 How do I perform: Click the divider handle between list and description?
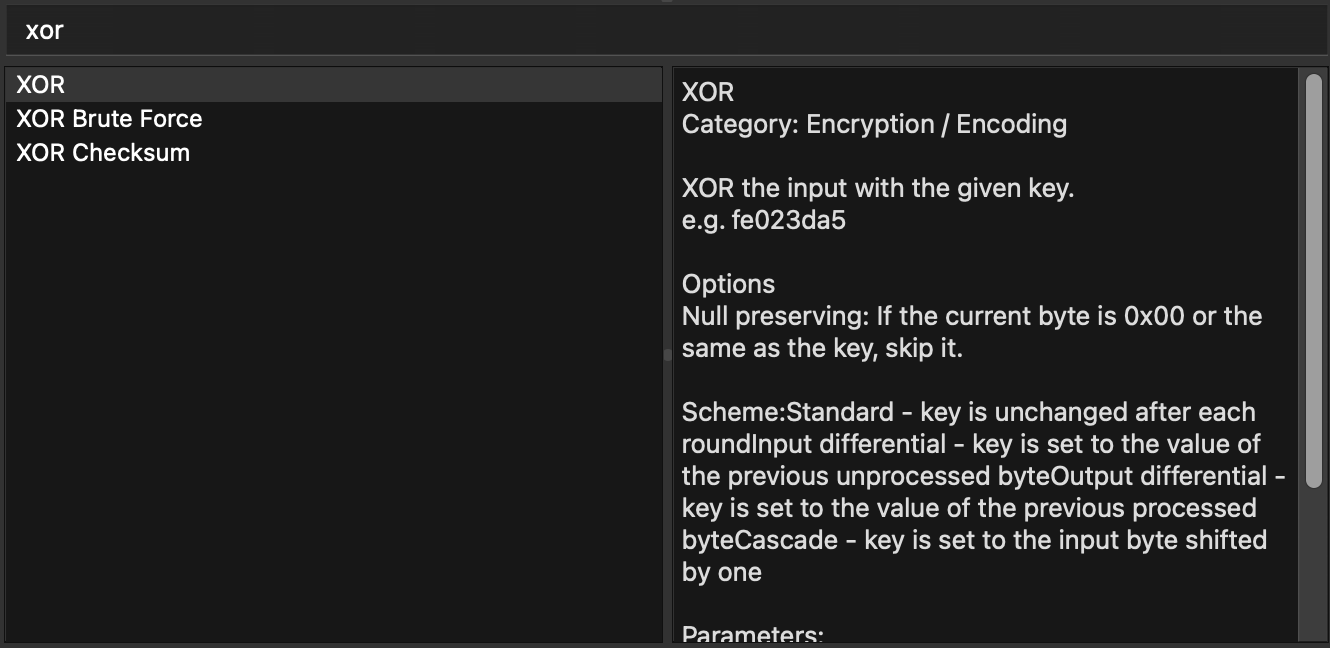tap(668, 354)
